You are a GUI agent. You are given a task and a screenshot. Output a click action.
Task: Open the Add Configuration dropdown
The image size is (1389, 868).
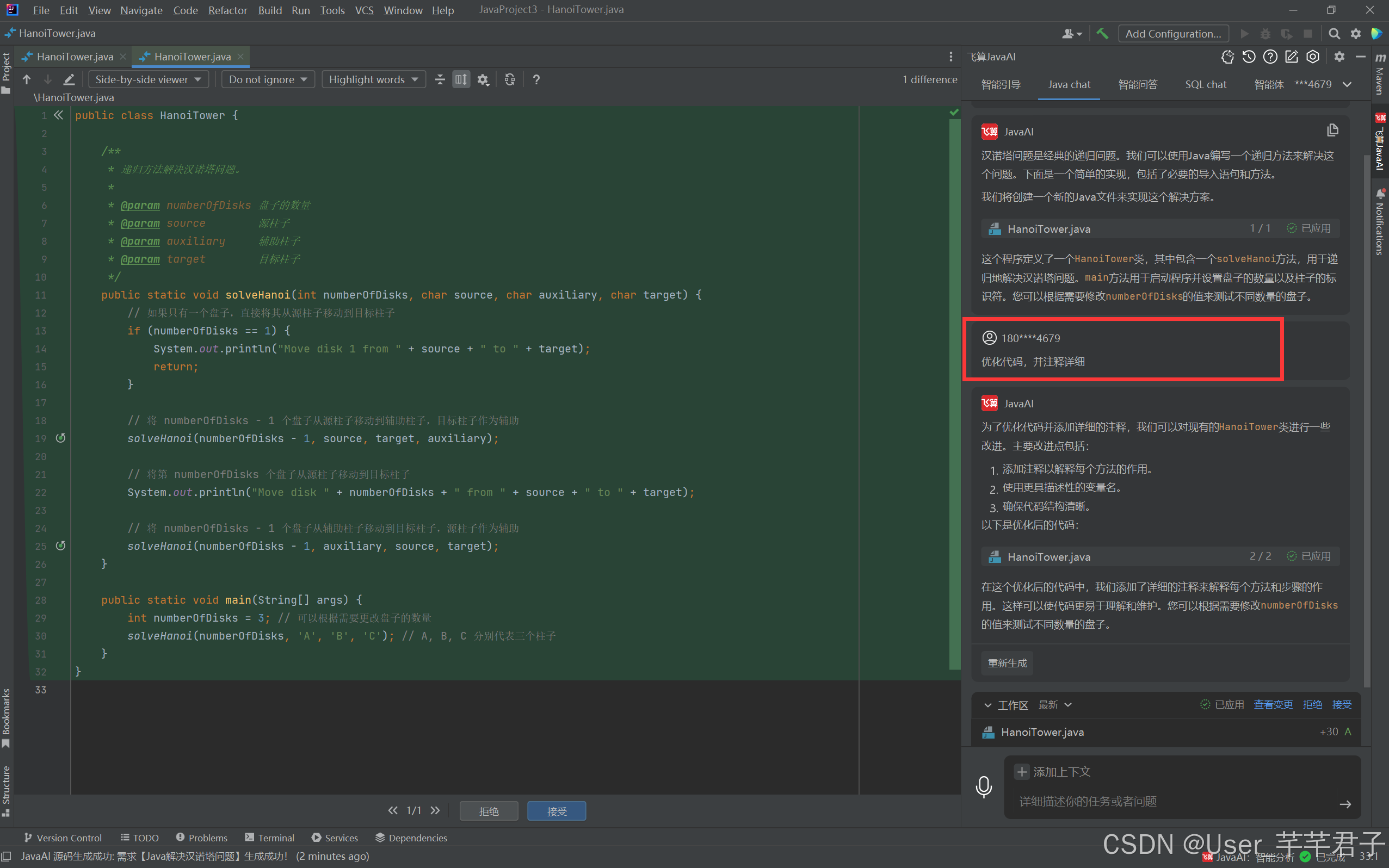1173,33
